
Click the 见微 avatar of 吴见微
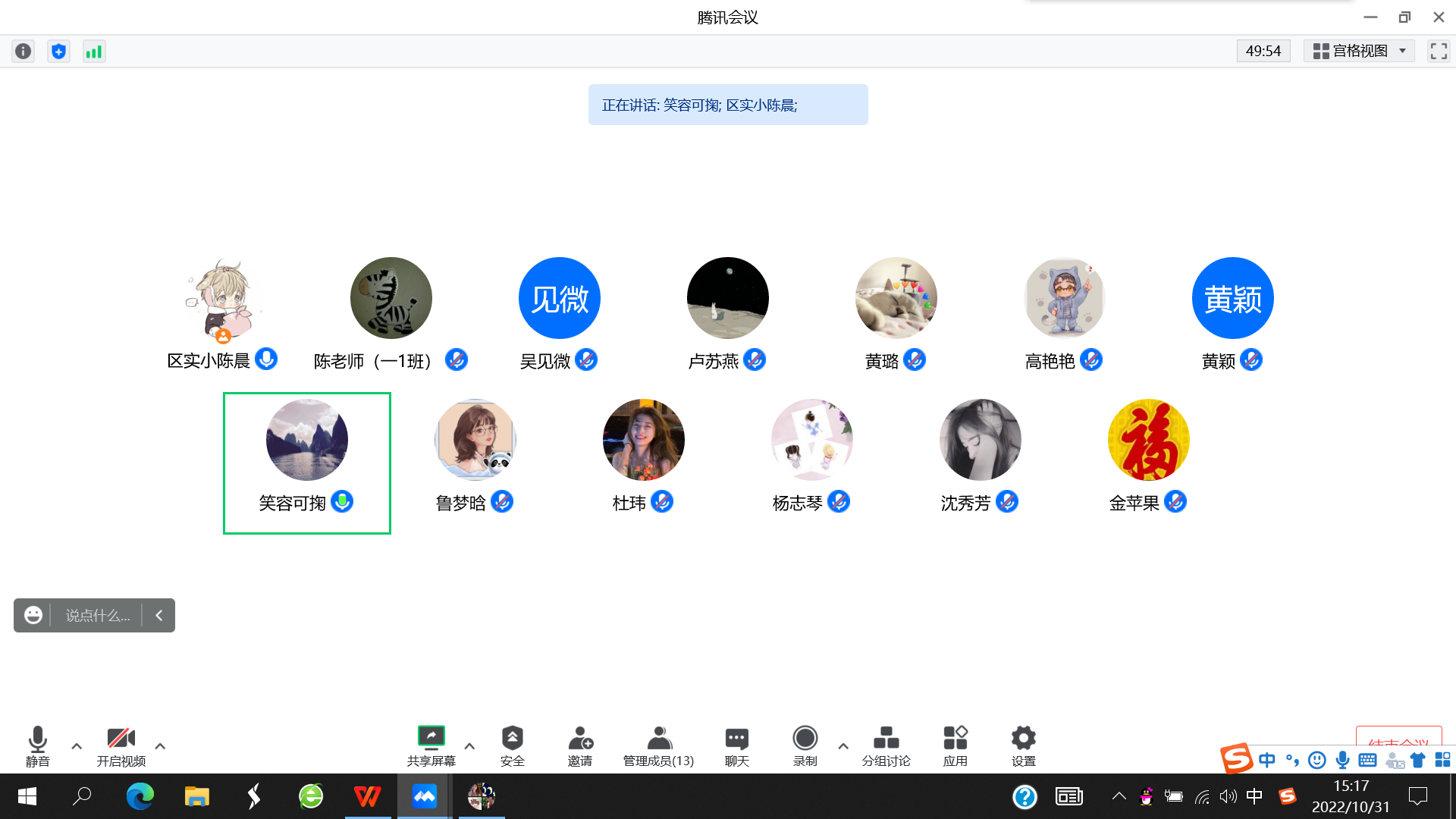(560, 298)
